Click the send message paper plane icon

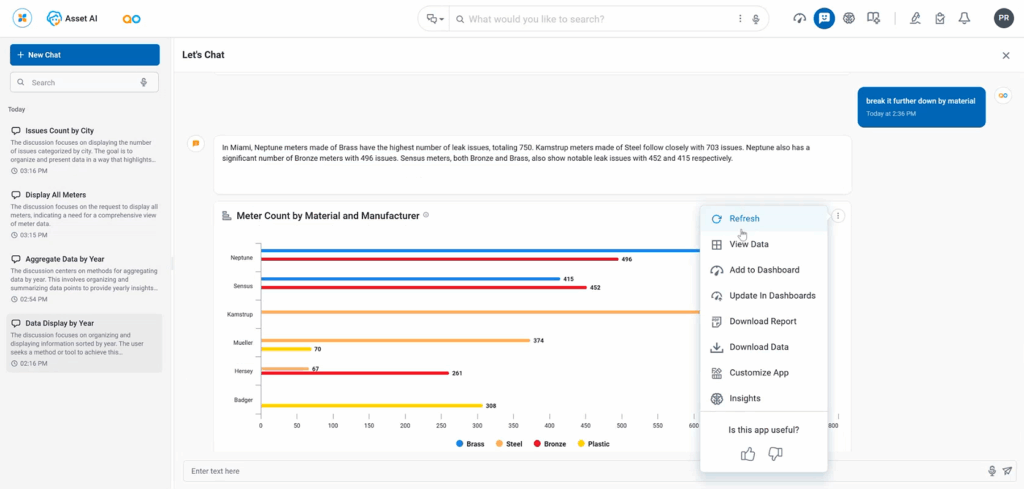pos(1007,471)
